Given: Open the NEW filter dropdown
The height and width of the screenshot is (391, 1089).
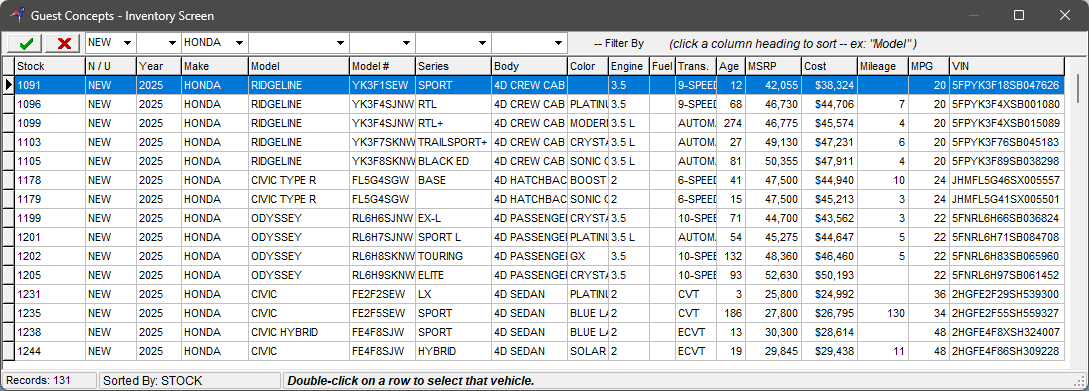Looking at the screenshot, I should [127, 43].
